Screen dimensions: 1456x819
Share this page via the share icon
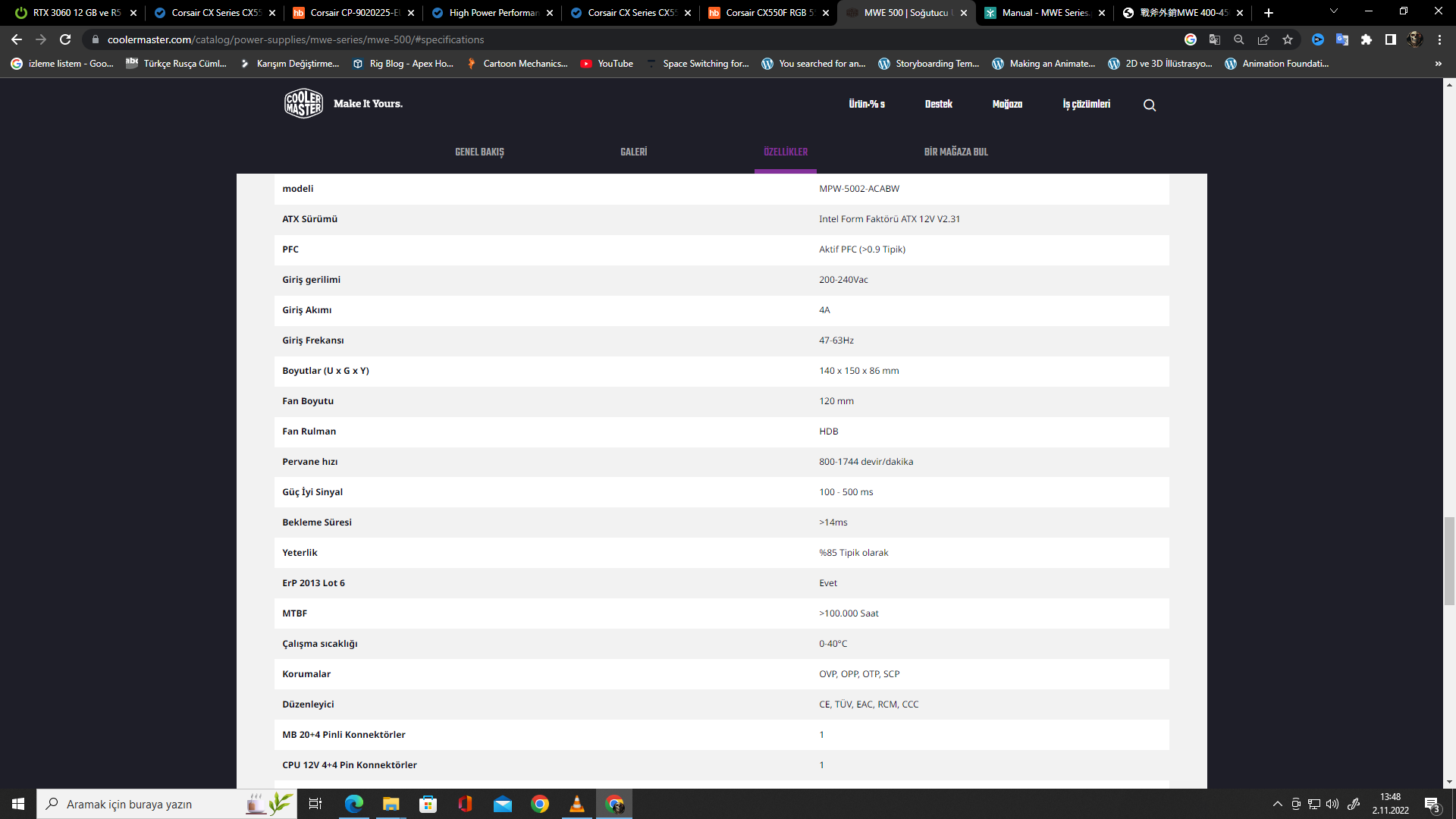[1263, 39]
